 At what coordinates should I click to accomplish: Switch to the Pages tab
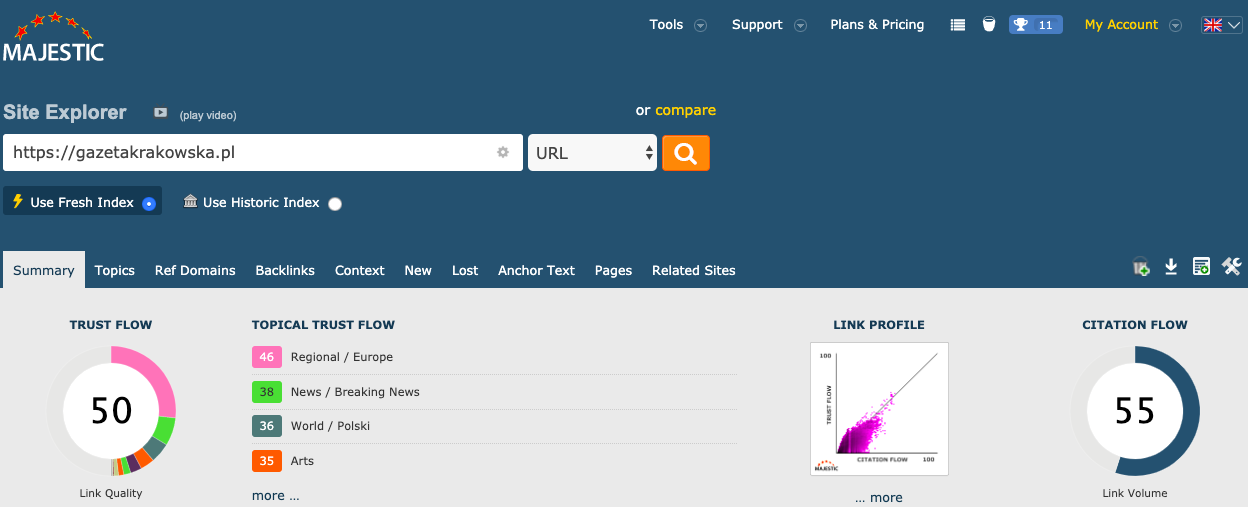pos(613,270)
